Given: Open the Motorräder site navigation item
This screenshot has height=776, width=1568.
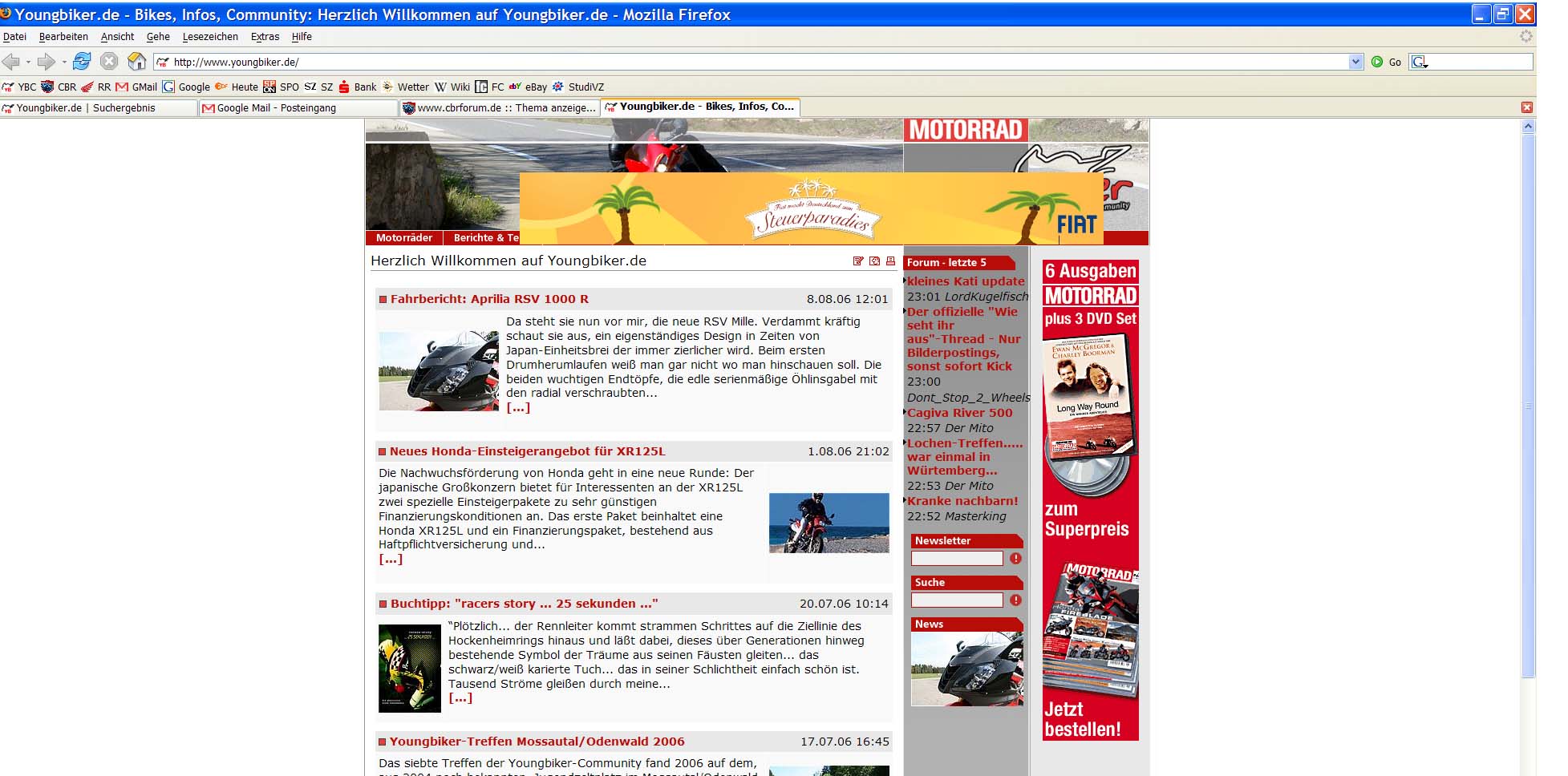Looking at the screenshot, I should click(404, 238).
